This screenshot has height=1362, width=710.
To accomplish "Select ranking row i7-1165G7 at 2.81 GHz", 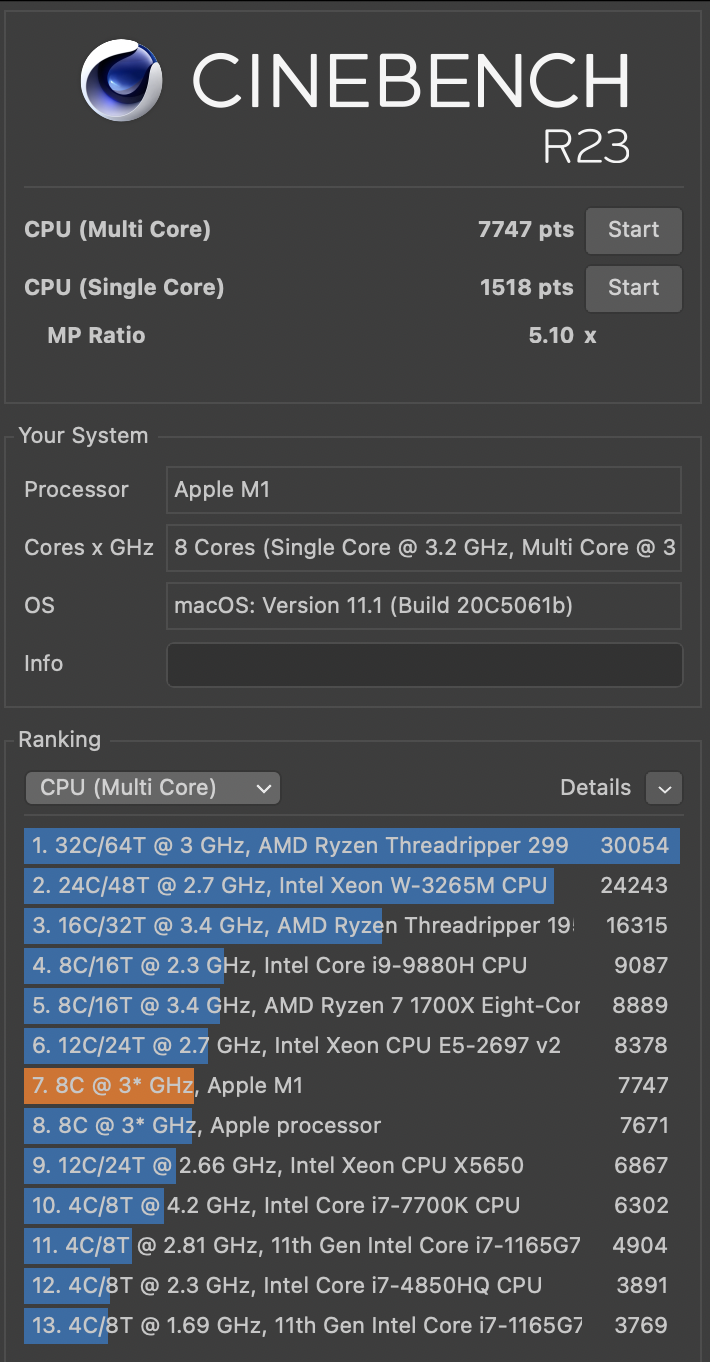I will coord(352,1246).
